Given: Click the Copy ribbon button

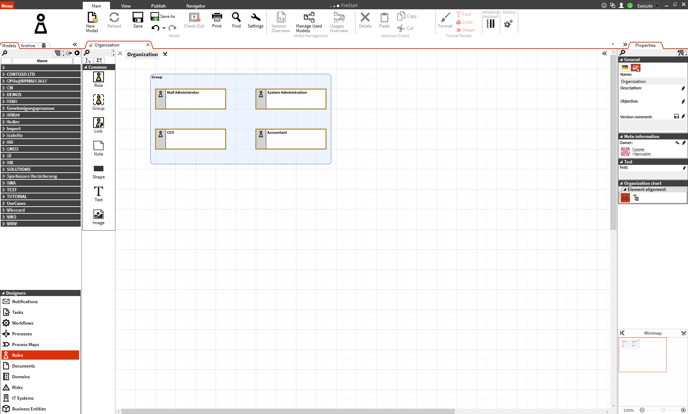Looking at the screenshot, I should click(407, 16).
